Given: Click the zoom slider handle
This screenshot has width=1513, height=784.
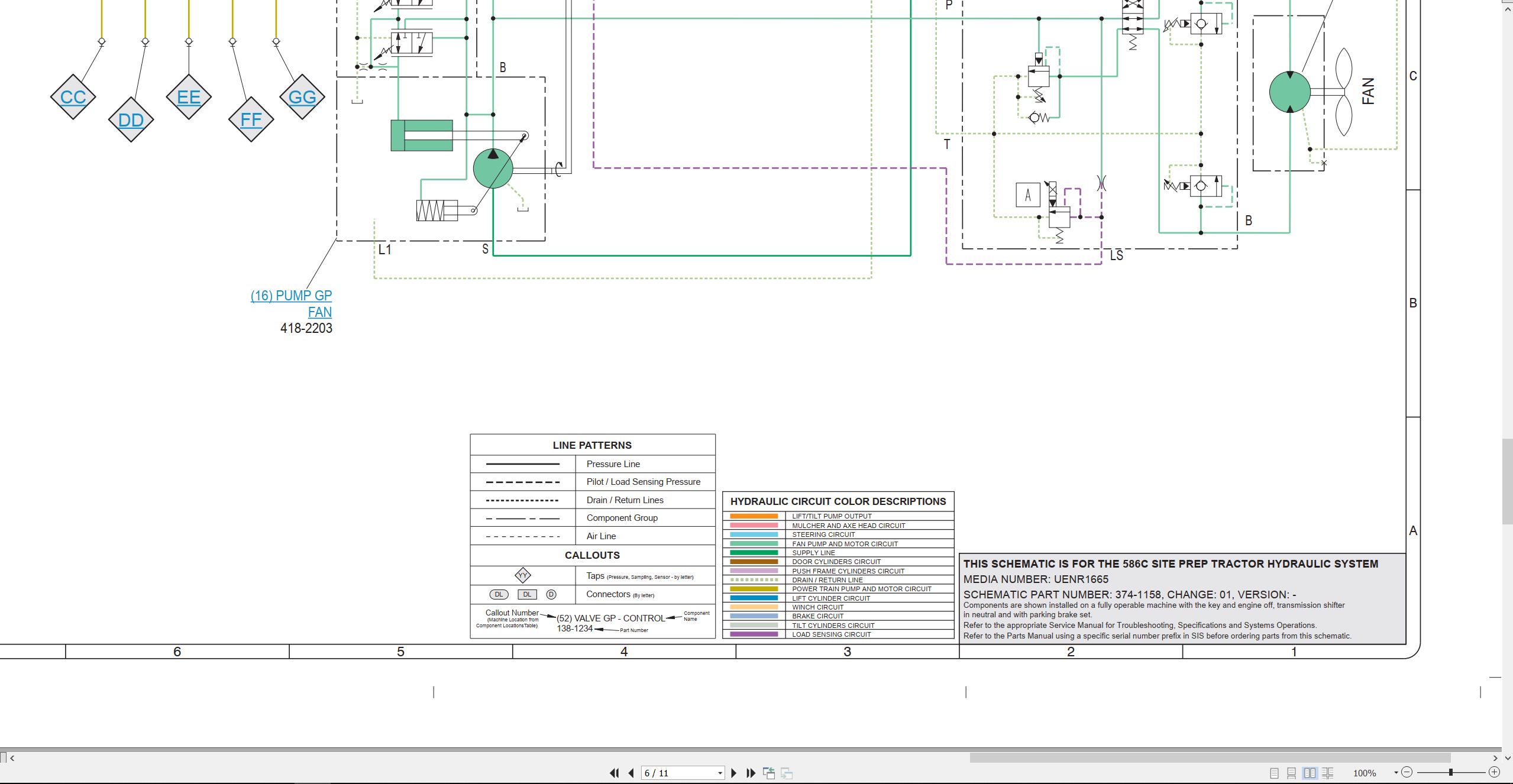Looking at the screenshot, I should [1451, 772].
